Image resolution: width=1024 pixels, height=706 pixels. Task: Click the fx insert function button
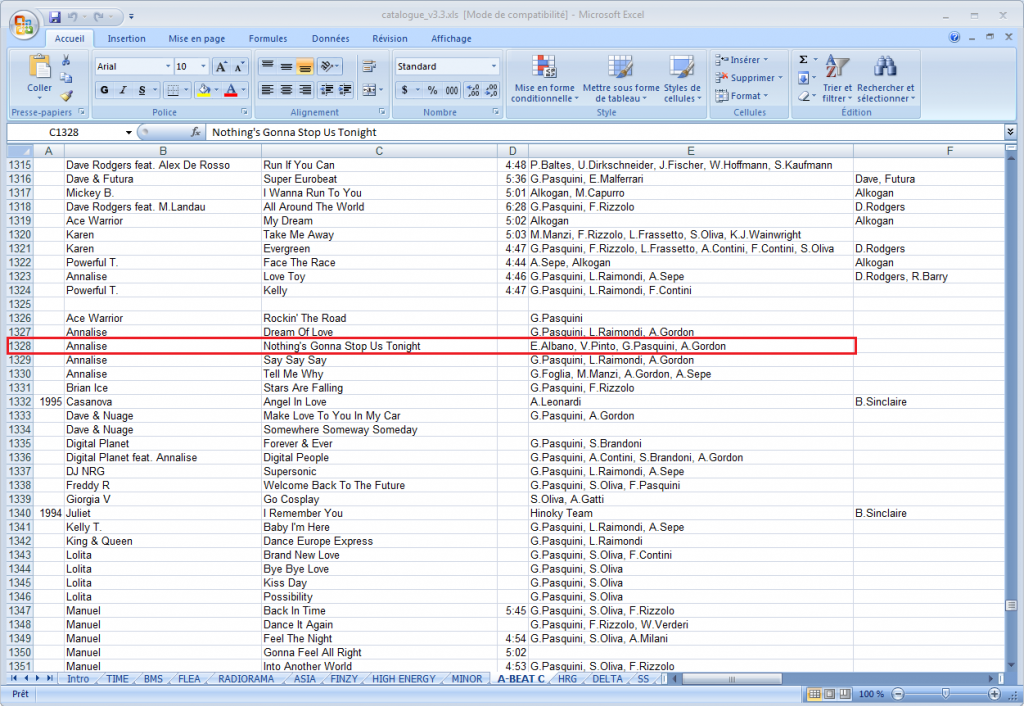pos(195,132)
